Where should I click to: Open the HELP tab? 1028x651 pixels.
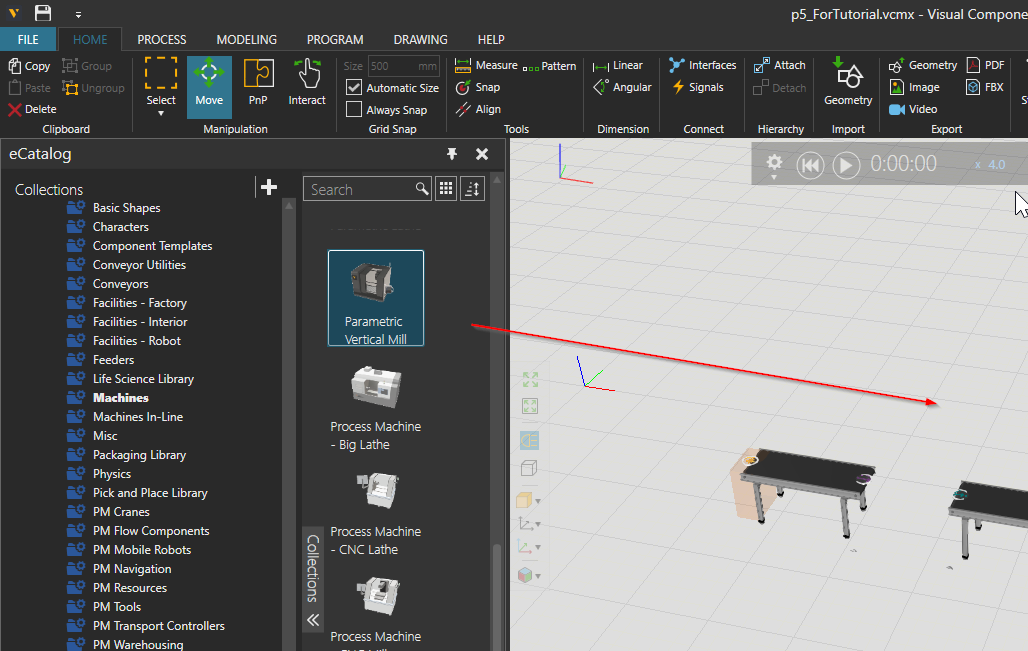[491, 39]
